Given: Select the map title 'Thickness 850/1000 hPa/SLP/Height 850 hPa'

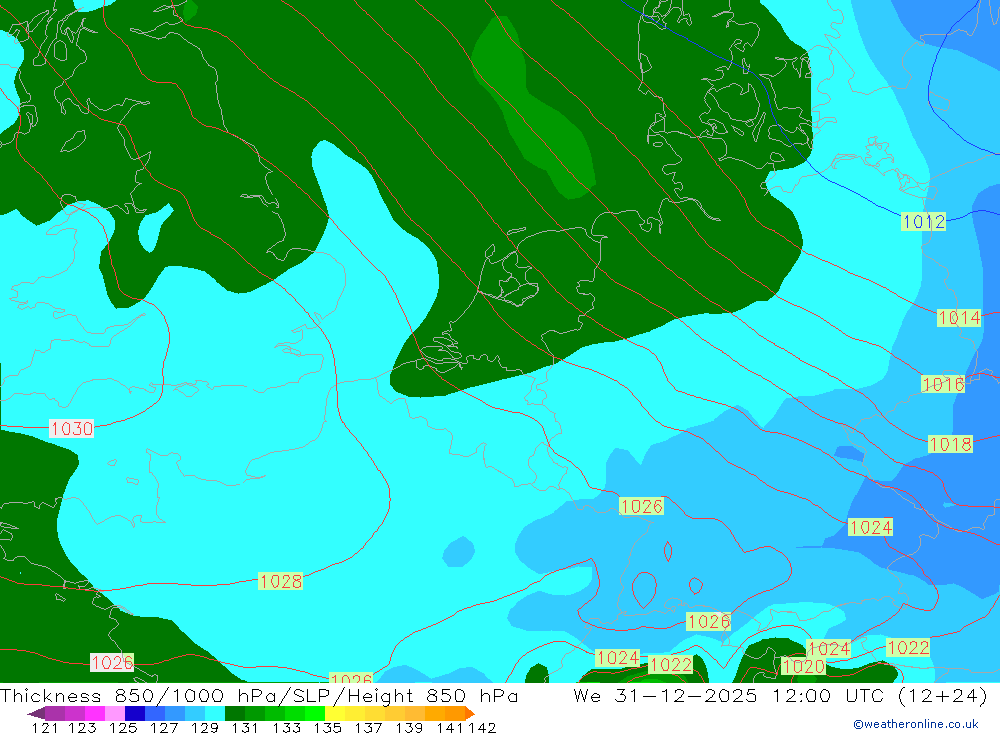Looking at the screenshot, I should click(x=259, y=695).
